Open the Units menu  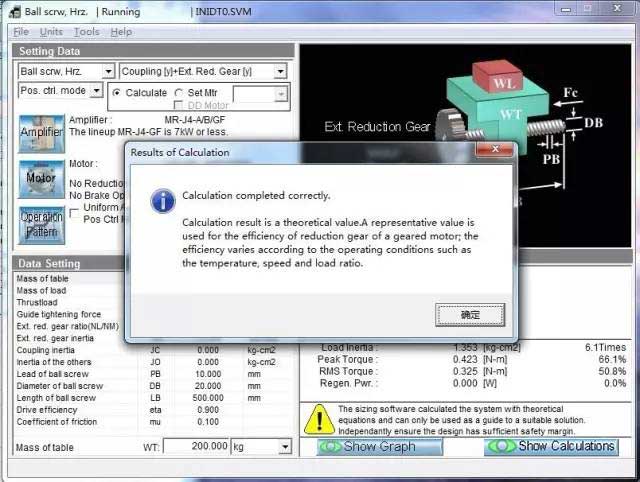click(x=51, y=32)
